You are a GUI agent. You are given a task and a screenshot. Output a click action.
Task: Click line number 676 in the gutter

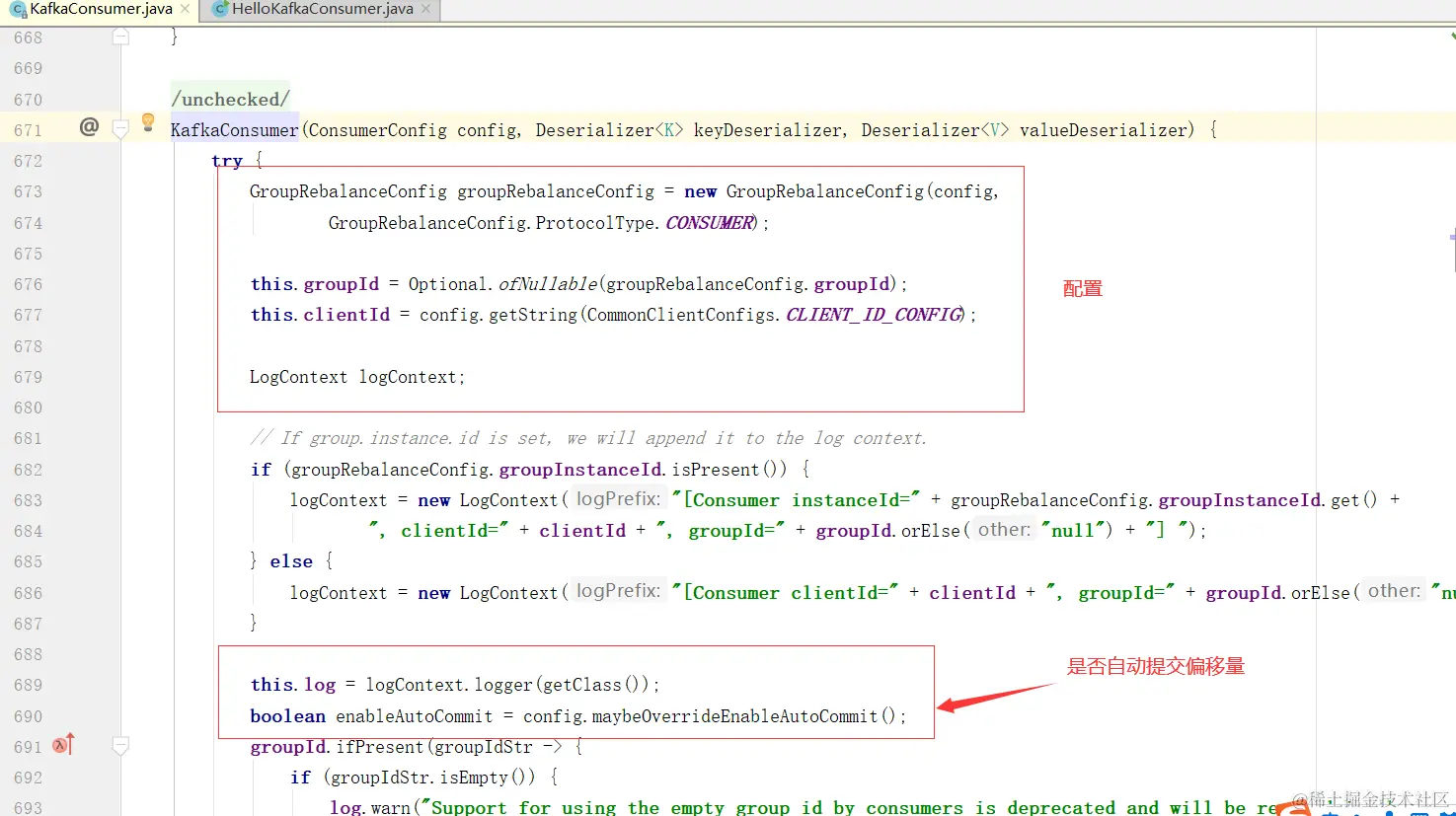[x=28, y=284]
